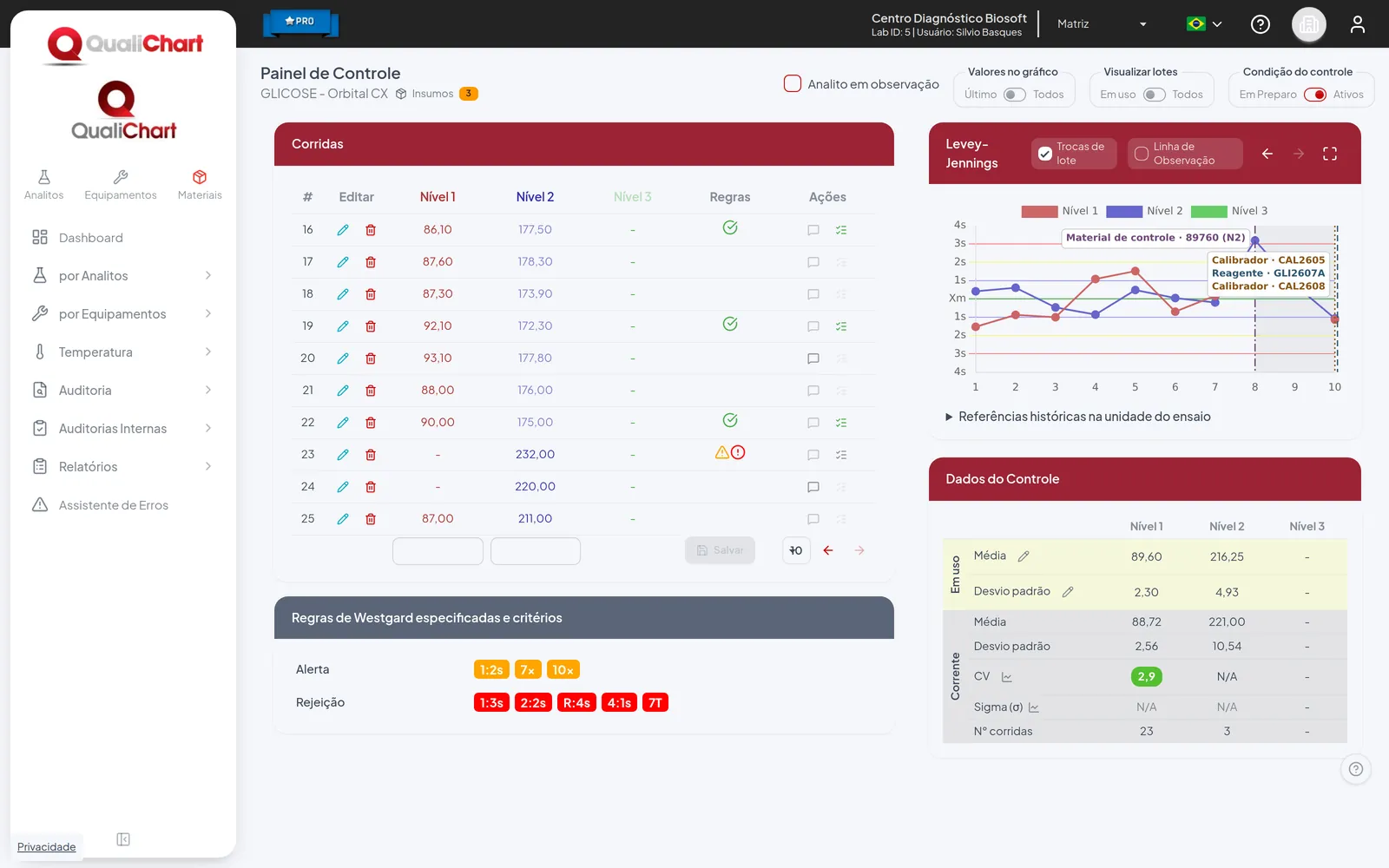Open Sigma chart icon
Screen dimensions: 1389x868
tap(1034, 708)
